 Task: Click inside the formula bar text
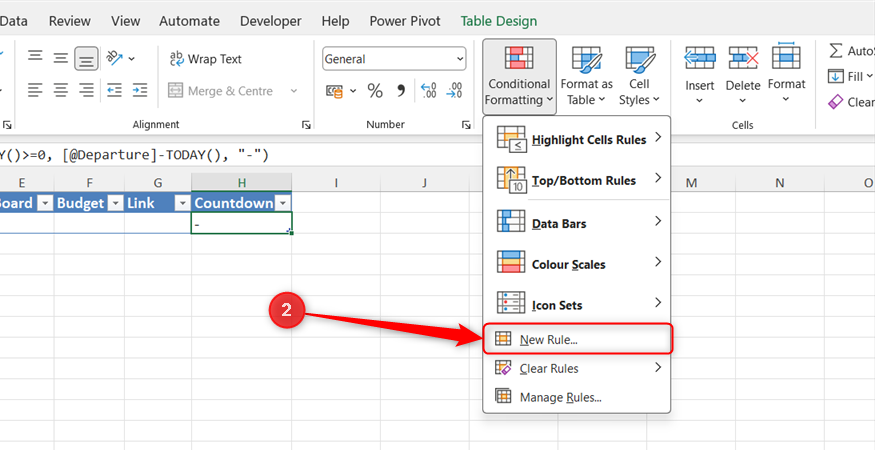point(134,155)
